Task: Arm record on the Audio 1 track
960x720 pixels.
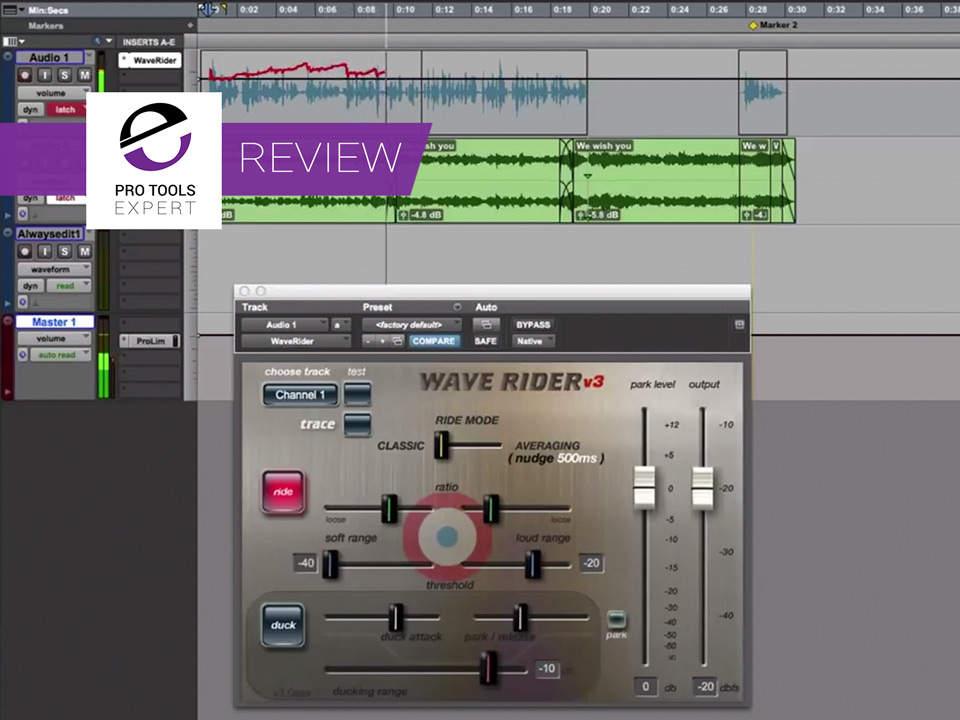Action: pos(24,75)
